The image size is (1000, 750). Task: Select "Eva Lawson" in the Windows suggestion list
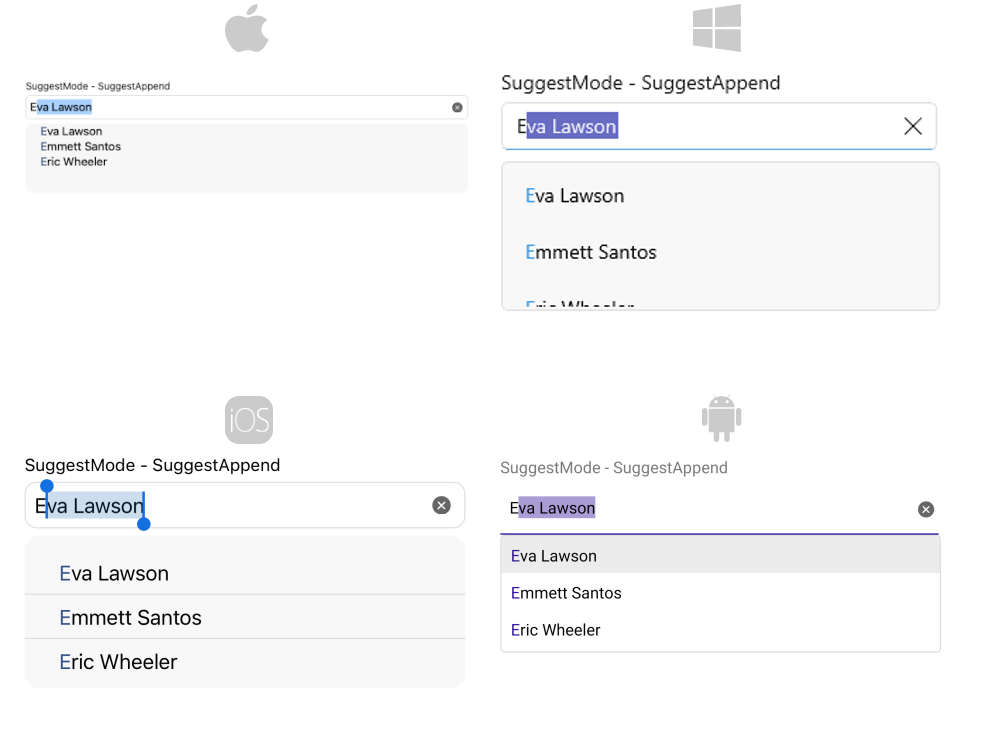pos(575,195)
